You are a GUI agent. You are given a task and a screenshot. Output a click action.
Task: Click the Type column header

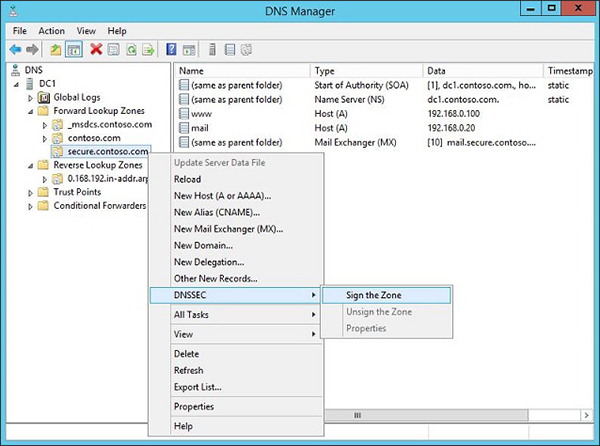click(325, 71)
